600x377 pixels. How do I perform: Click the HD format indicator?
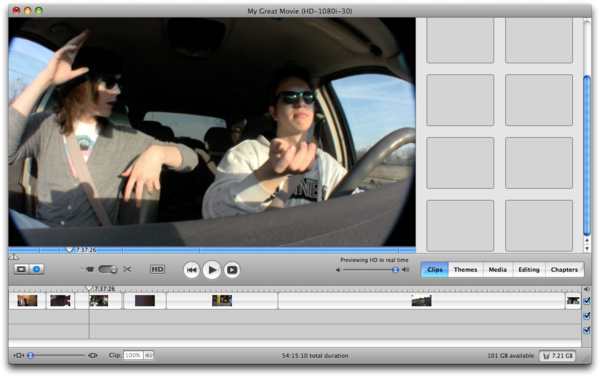point(157,269)
